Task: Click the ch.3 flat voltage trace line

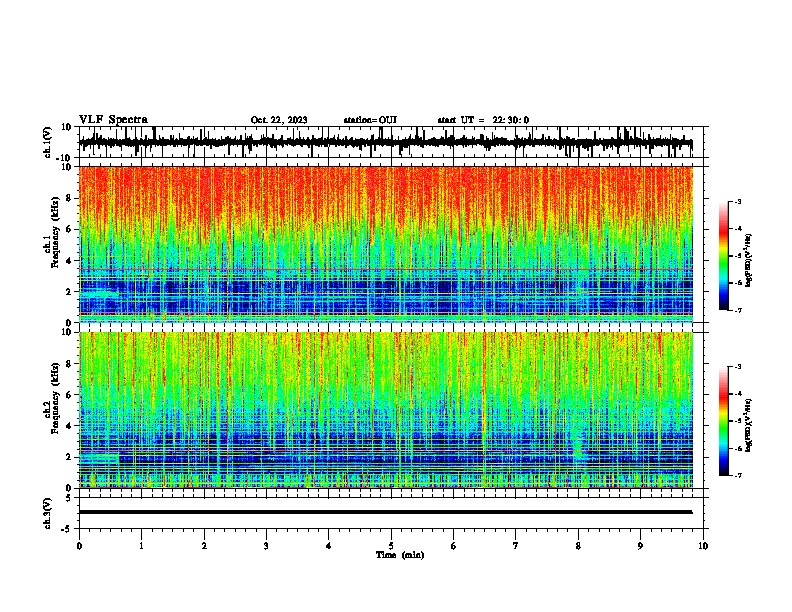Action: [386, 512]
